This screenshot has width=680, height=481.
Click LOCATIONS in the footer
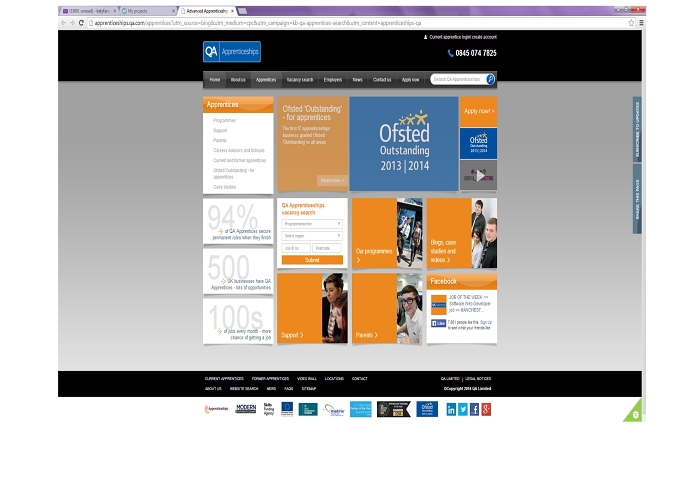[x=334, y=379]
